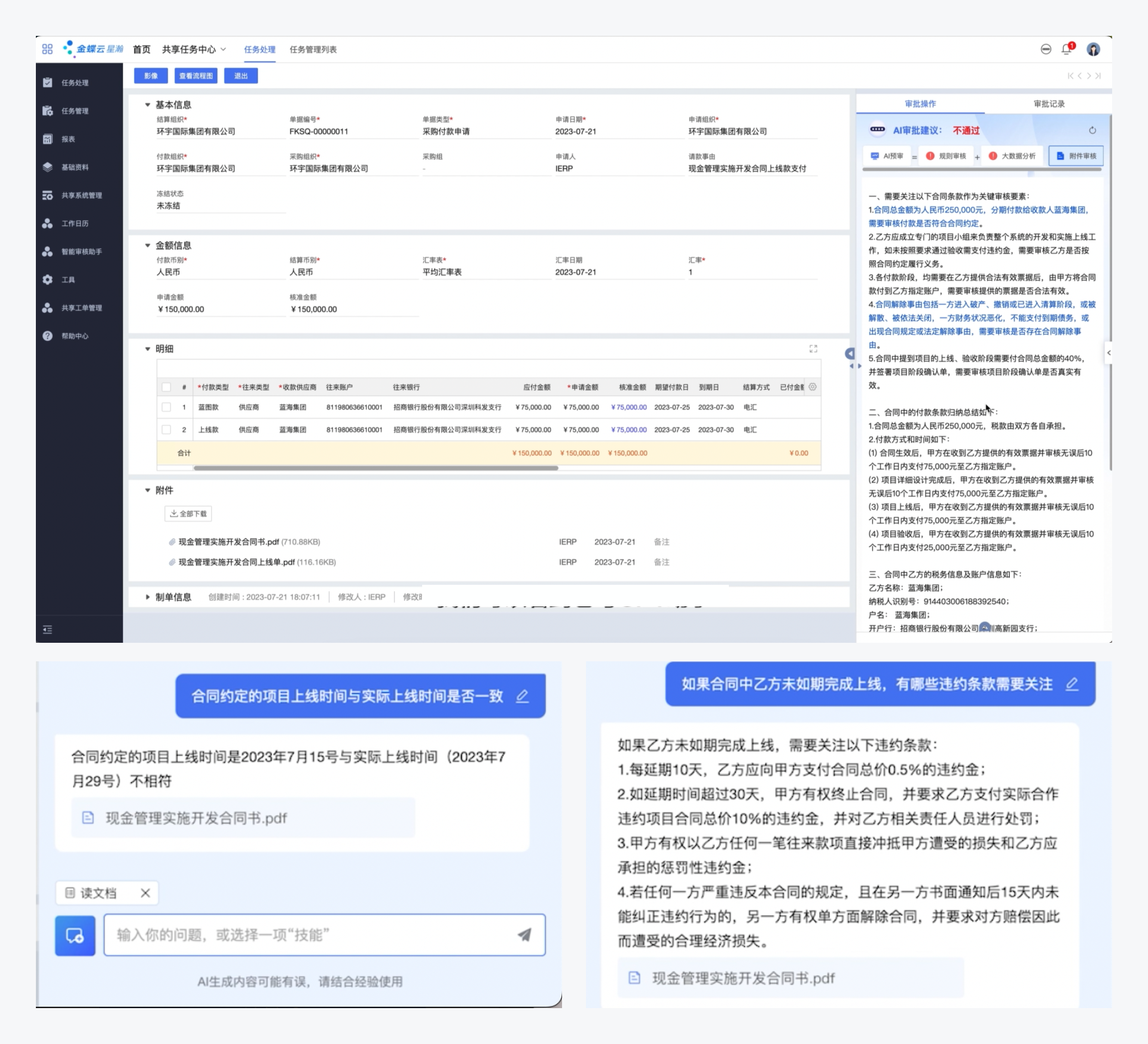1148x1044 pixels.
Task: Click the fullscreen icon in 明细 section
Action: point(813,349)
